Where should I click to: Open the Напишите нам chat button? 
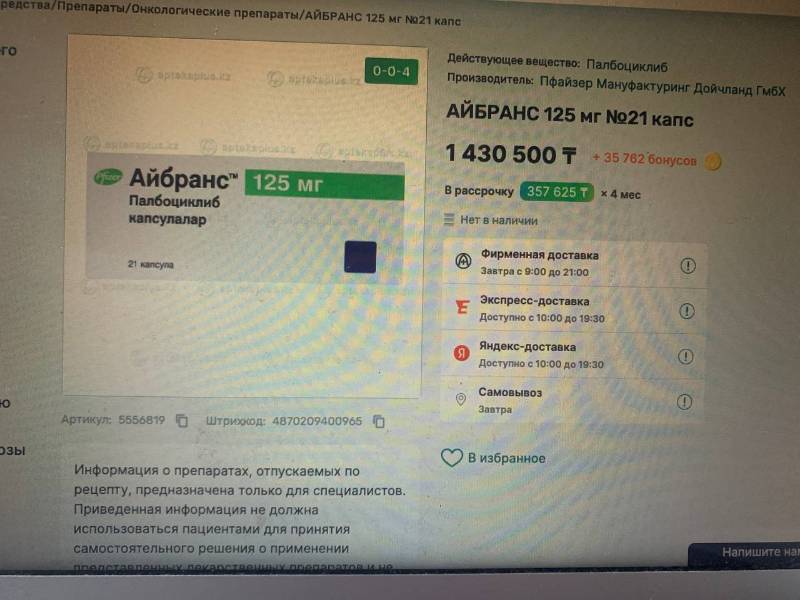745,554
